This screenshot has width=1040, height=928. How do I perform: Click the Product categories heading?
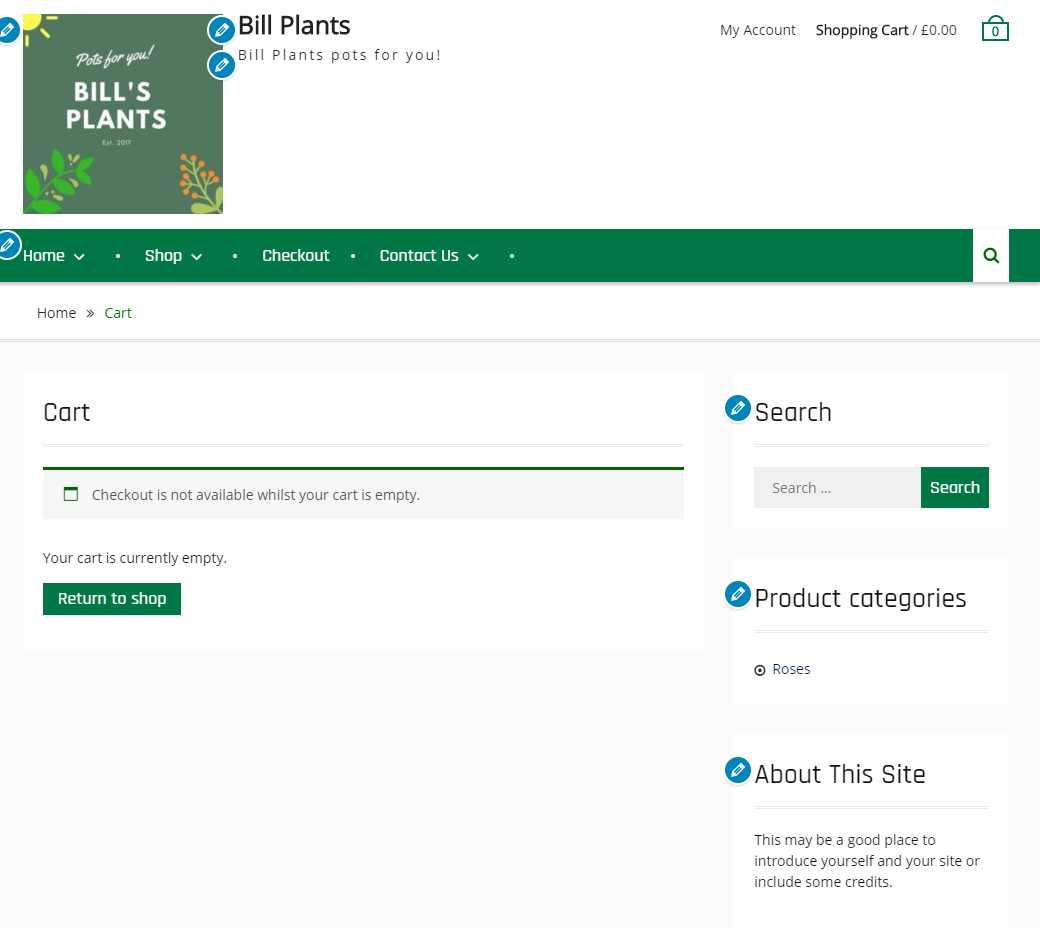[860, 598]
